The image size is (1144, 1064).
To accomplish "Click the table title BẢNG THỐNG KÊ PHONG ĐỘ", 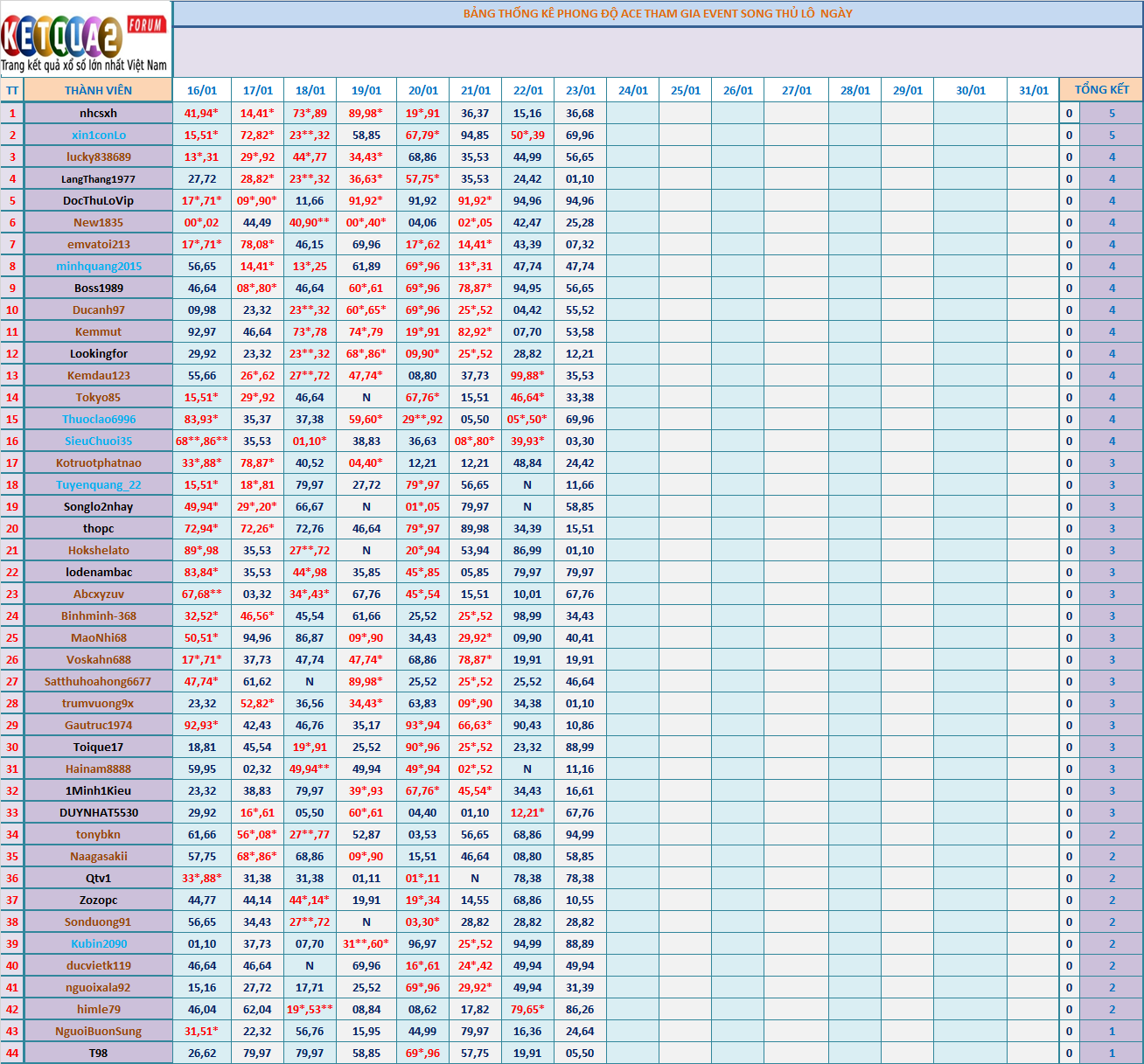I will pyautogui.click(x=658, y=14).
